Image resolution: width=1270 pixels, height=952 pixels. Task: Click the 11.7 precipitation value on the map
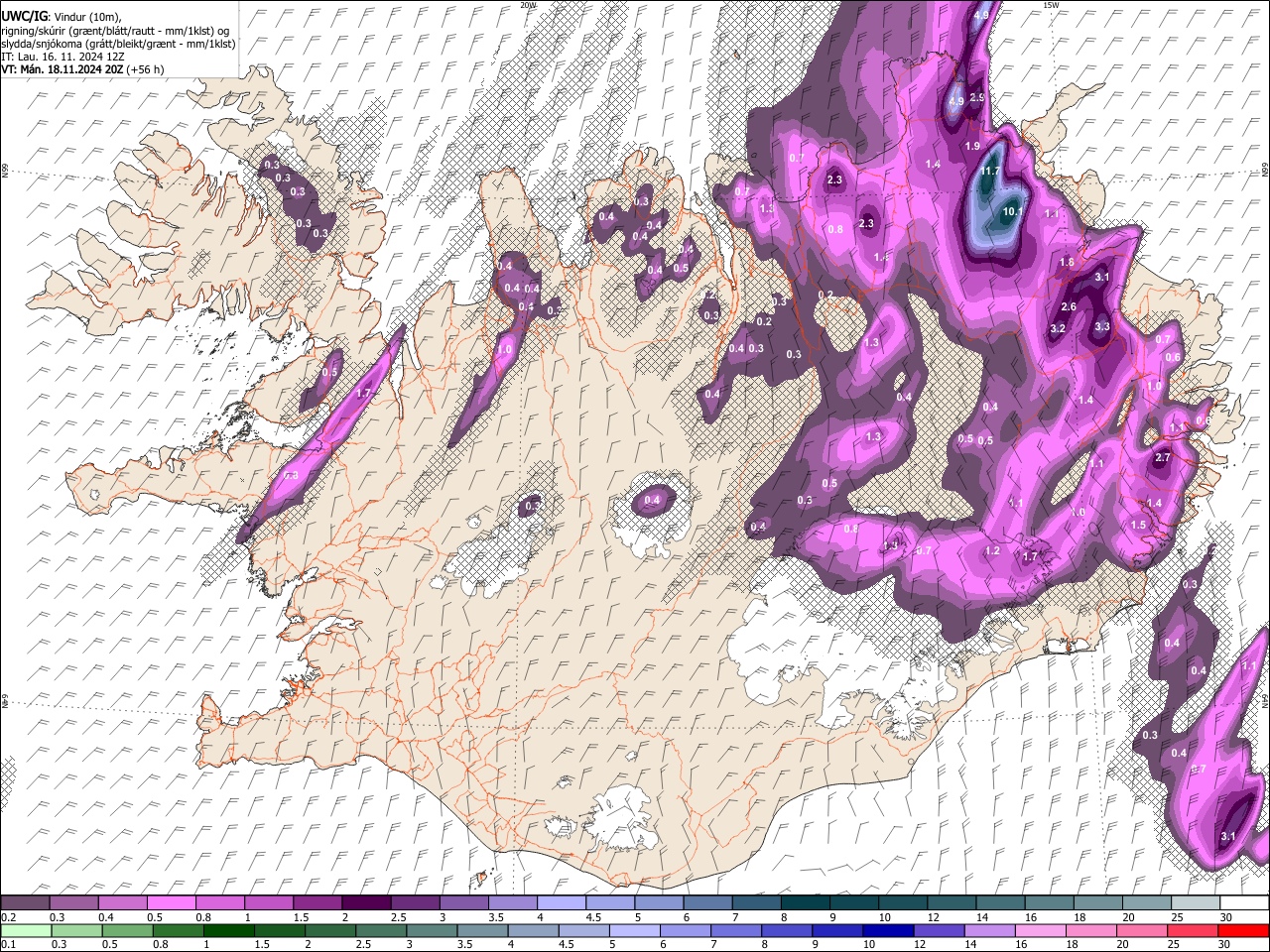click(989, 172)
